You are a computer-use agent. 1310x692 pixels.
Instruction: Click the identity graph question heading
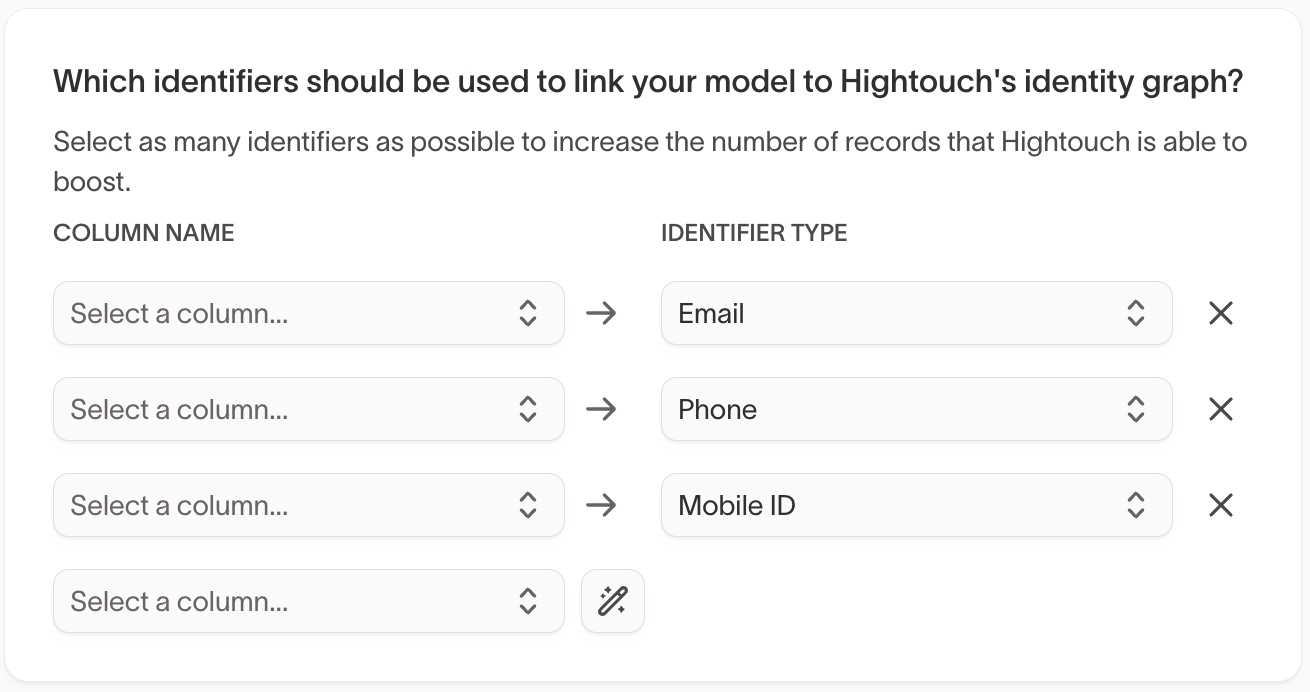648,82
